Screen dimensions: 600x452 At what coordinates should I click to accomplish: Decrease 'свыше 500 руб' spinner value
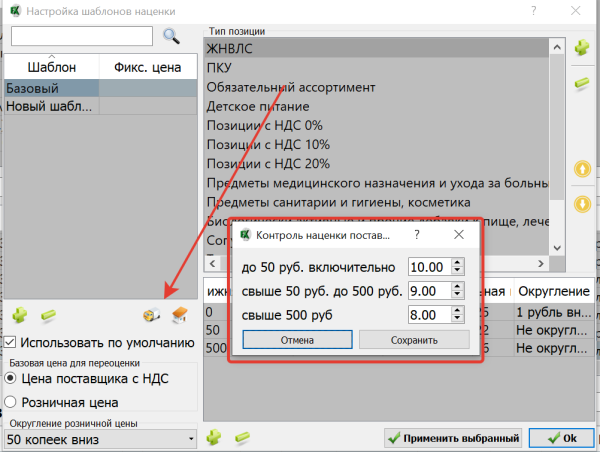click(457, 320)
